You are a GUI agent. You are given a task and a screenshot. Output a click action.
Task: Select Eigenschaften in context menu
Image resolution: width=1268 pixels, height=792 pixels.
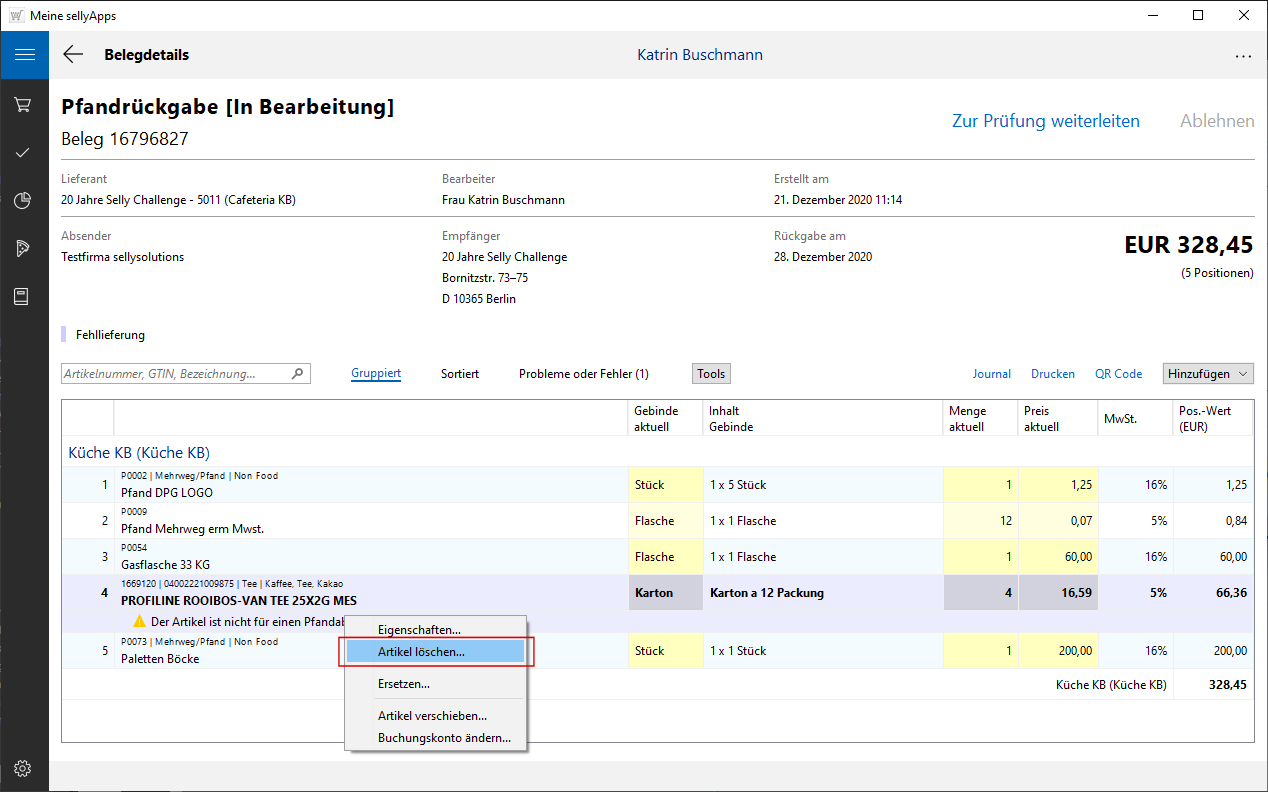(x=419, y=630)
